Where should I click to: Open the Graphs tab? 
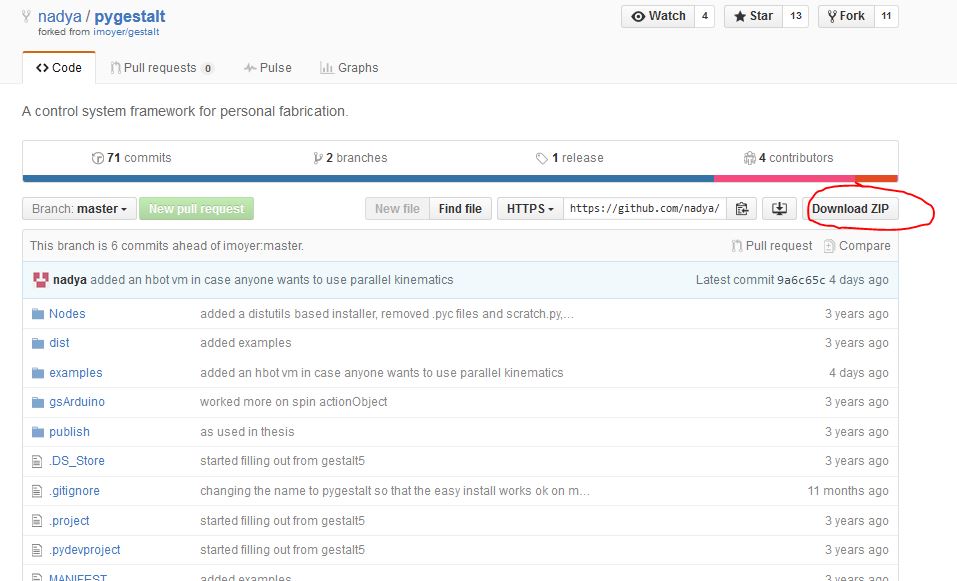point(349,68)
